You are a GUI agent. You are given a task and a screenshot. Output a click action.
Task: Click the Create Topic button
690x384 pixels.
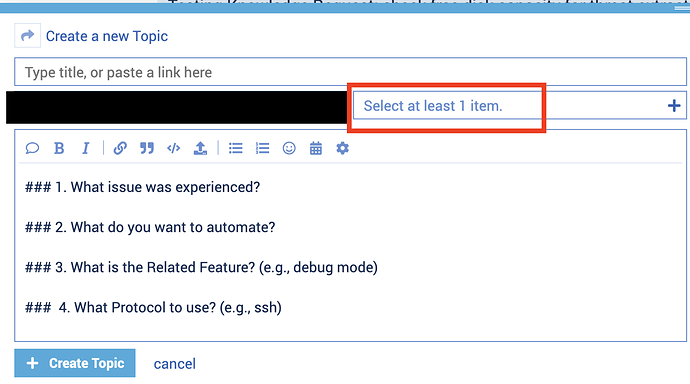(75, 363)
